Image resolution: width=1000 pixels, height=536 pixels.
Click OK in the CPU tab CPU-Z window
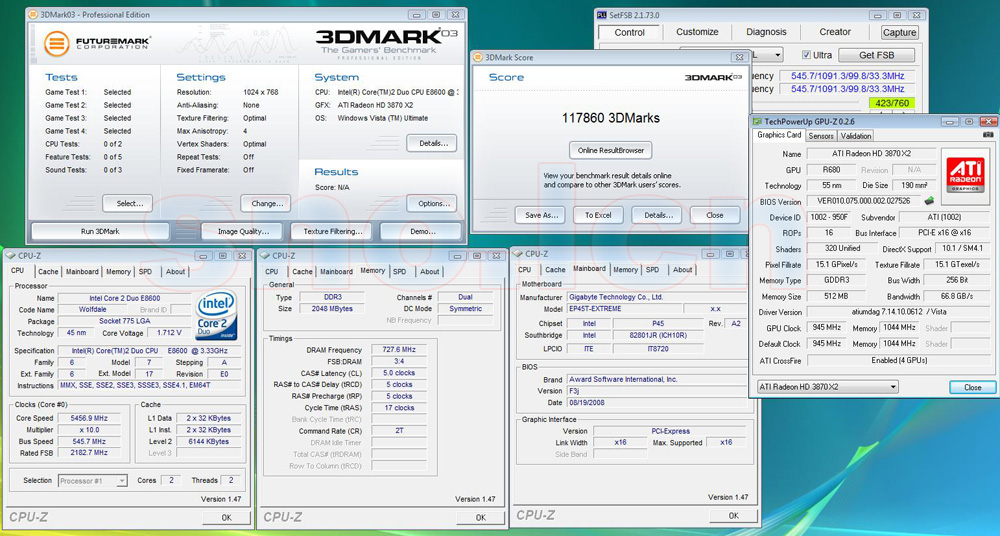[226, 517]
